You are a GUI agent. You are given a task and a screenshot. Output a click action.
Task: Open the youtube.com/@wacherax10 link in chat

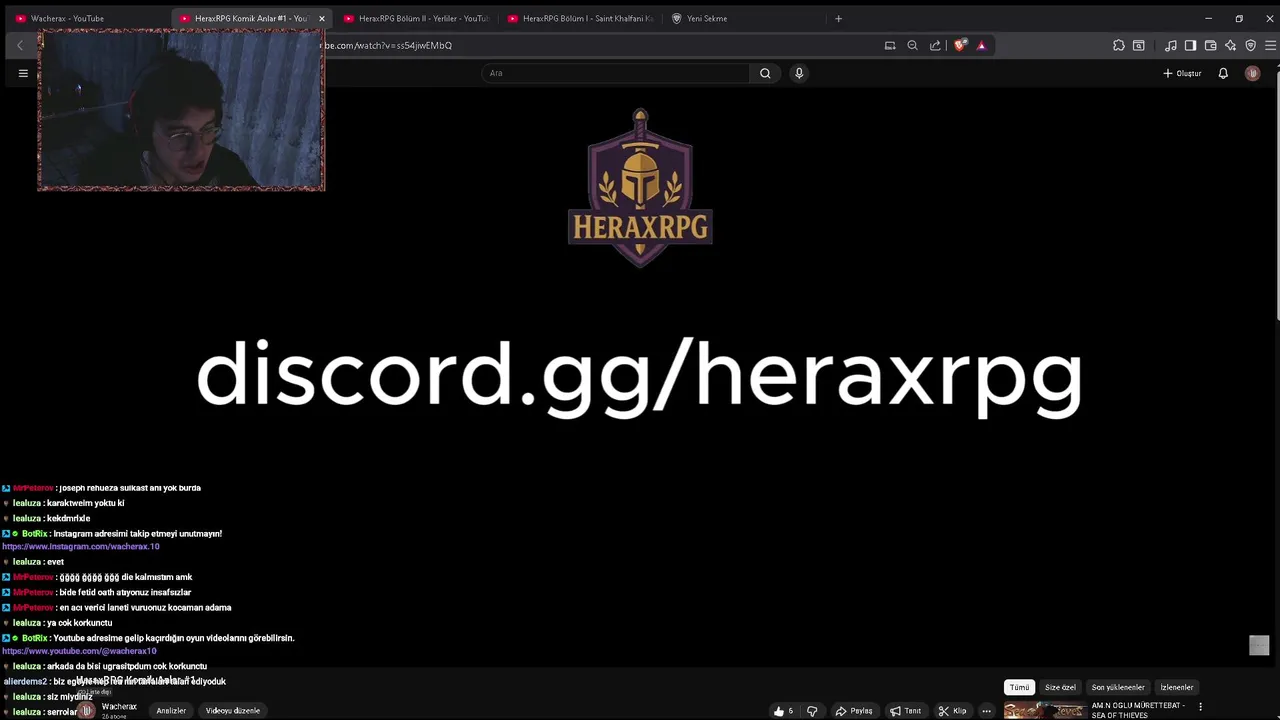pos(79,651)
